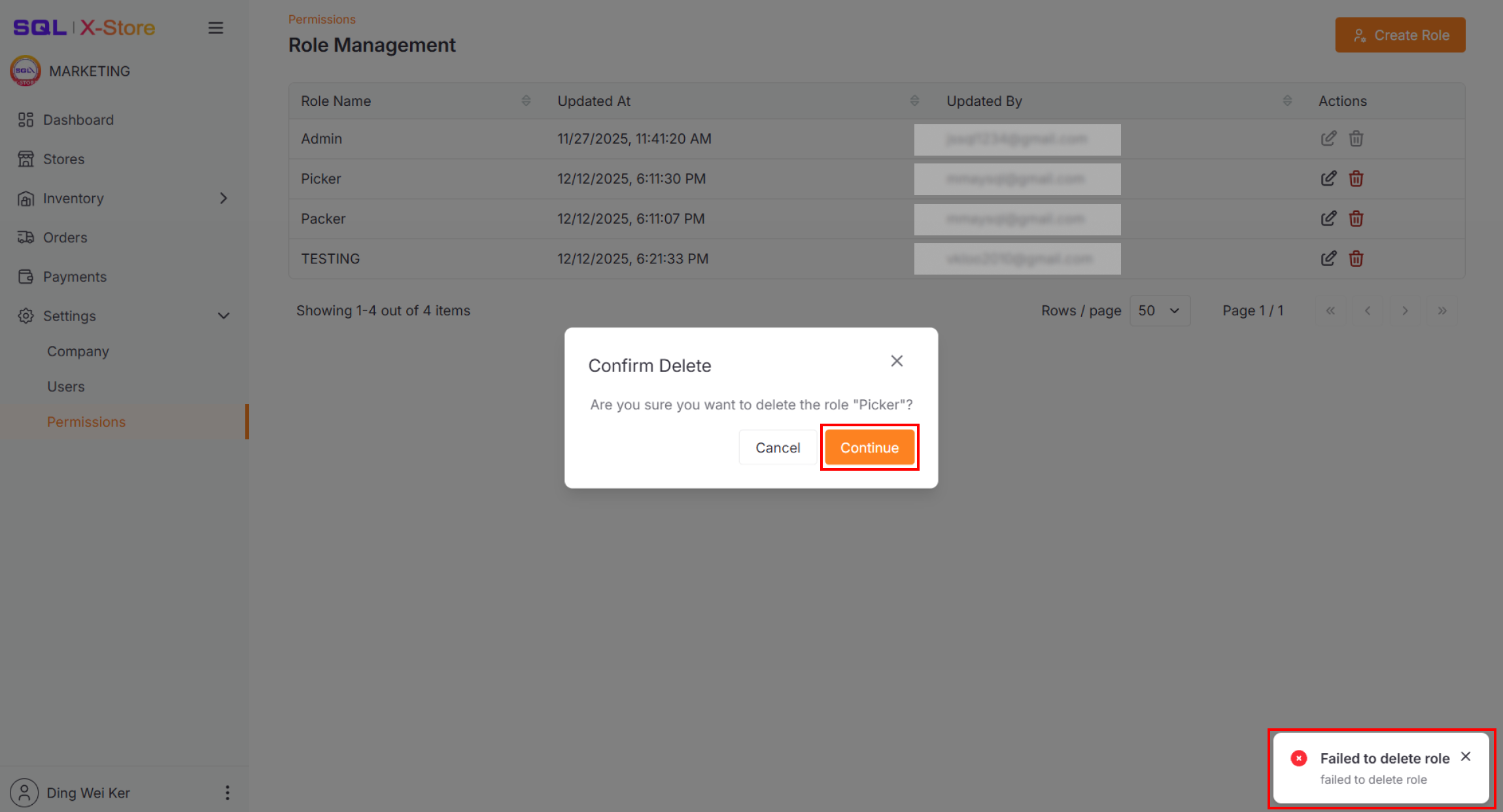The image size is (1503, 812).
Task: Confirm deletion with Continue
Action: 869,447
